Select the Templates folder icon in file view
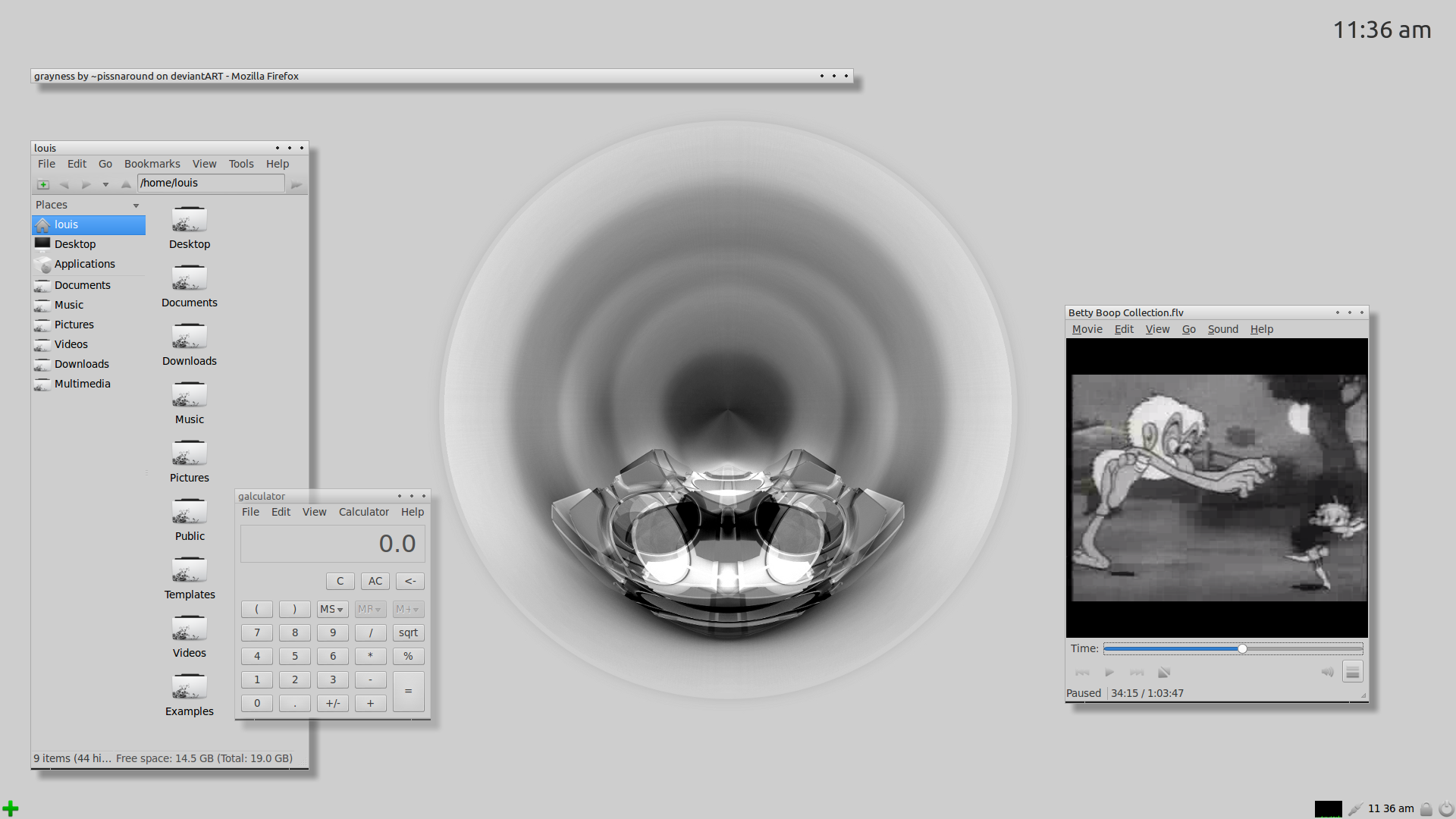 pos(190,570)
